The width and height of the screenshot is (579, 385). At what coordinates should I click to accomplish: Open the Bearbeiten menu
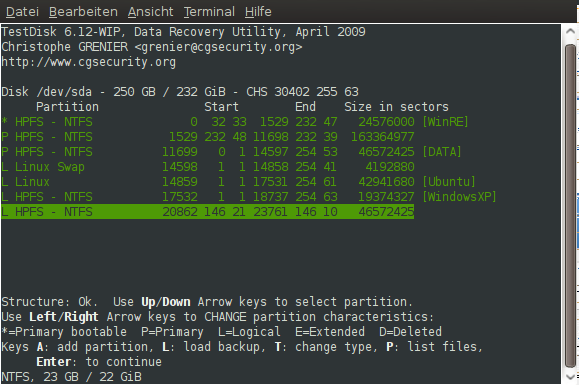83,12
